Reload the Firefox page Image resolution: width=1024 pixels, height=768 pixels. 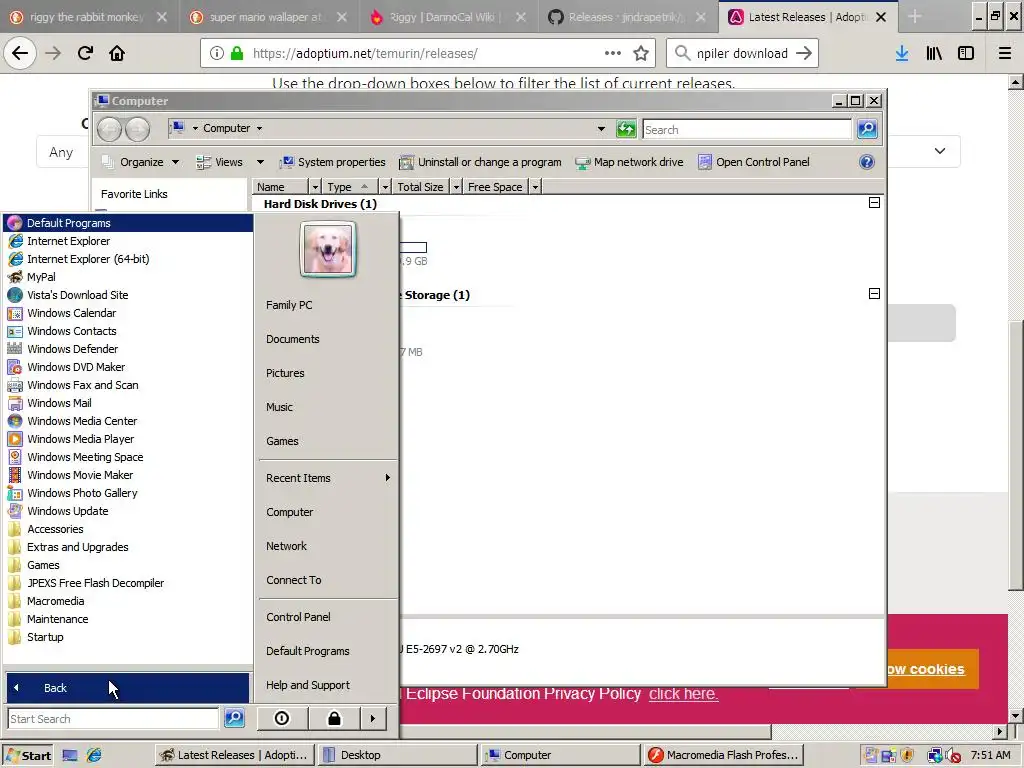click(85, 53)
